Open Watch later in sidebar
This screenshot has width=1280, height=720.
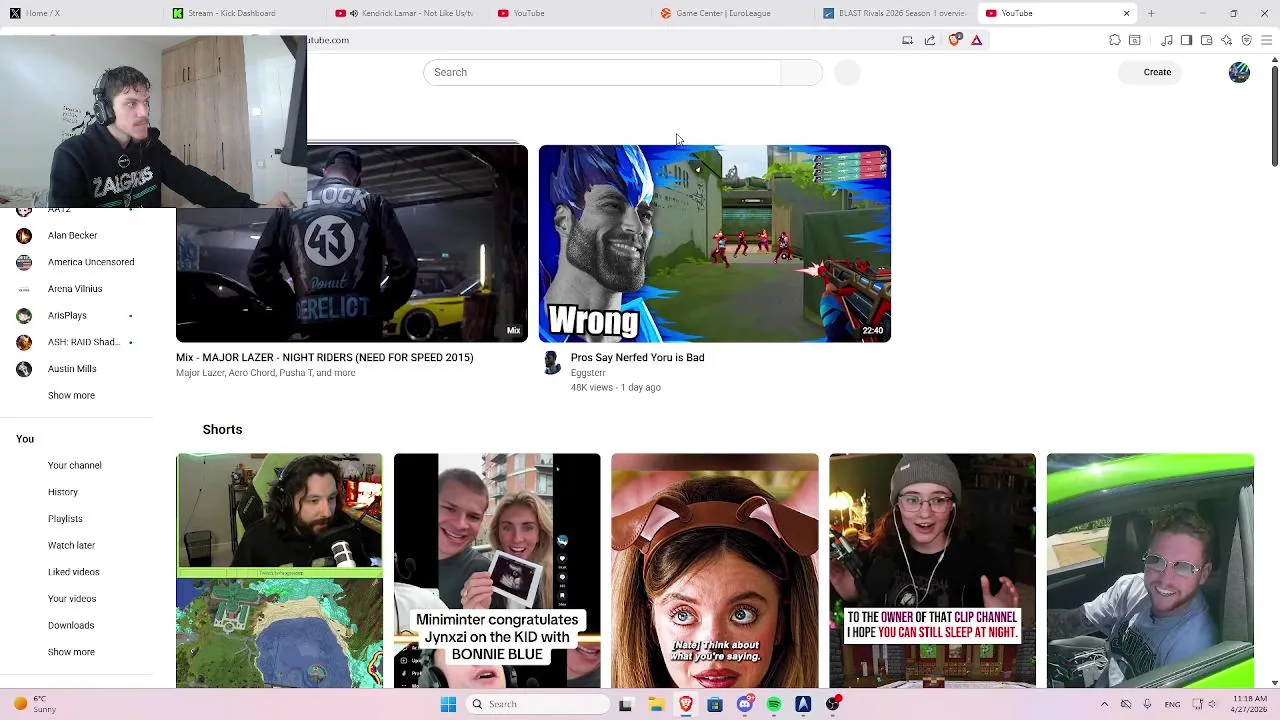tap(71, 545)
